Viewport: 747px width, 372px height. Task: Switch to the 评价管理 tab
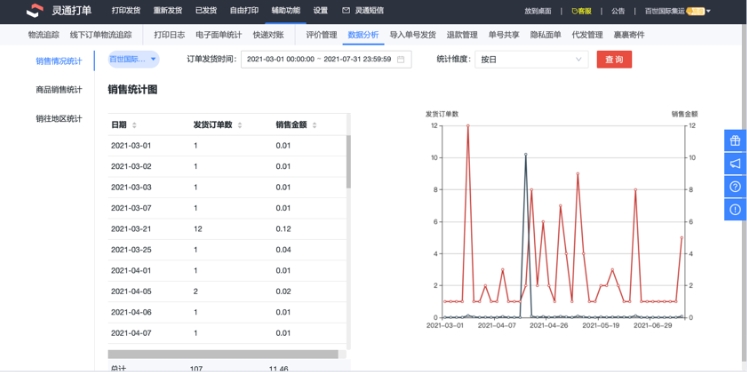pos(321,35)
